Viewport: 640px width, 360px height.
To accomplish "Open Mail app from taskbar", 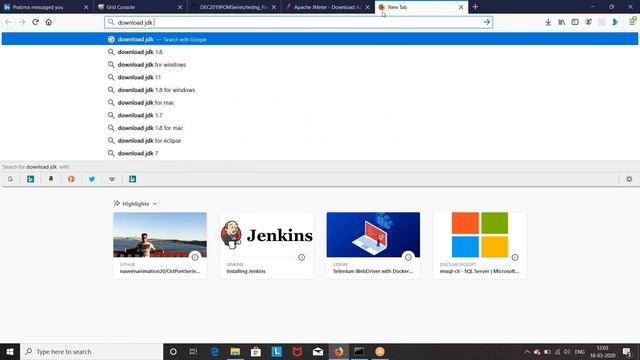I will [x=318, y=351].
